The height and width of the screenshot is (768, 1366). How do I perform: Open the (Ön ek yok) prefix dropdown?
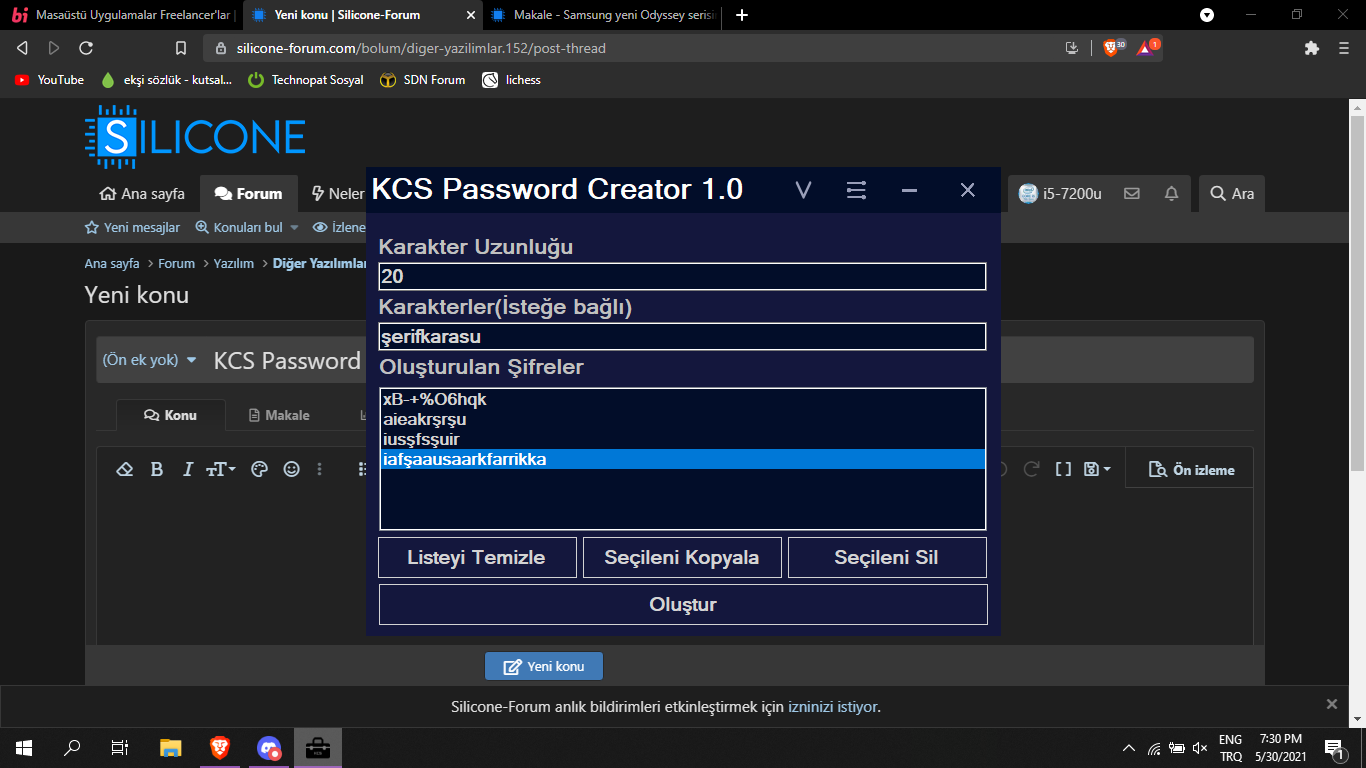click(150, 360)
